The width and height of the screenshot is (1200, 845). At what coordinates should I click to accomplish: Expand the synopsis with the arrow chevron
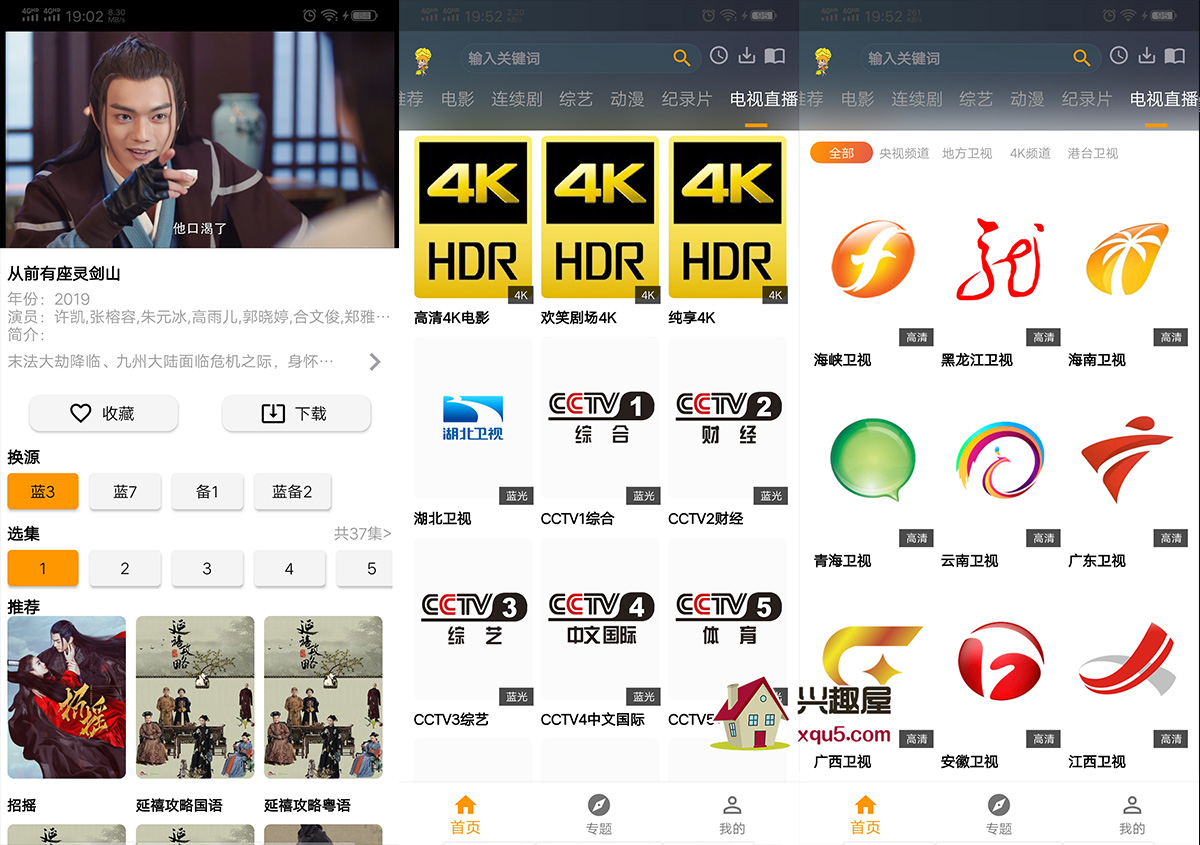pyautogui.click(x=375, y=361)
